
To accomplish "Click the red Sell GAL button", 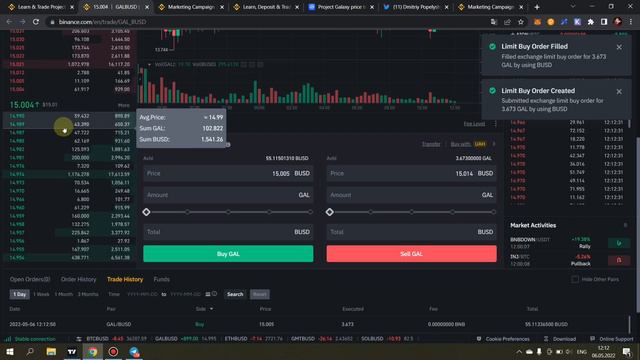I will pyautogui.click(x=411, y=254).
